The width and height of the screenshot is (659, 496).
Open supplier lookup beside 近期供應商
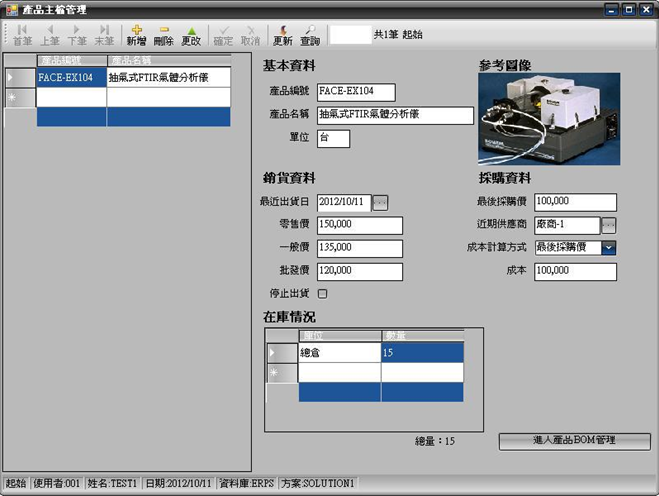point(608,225)
